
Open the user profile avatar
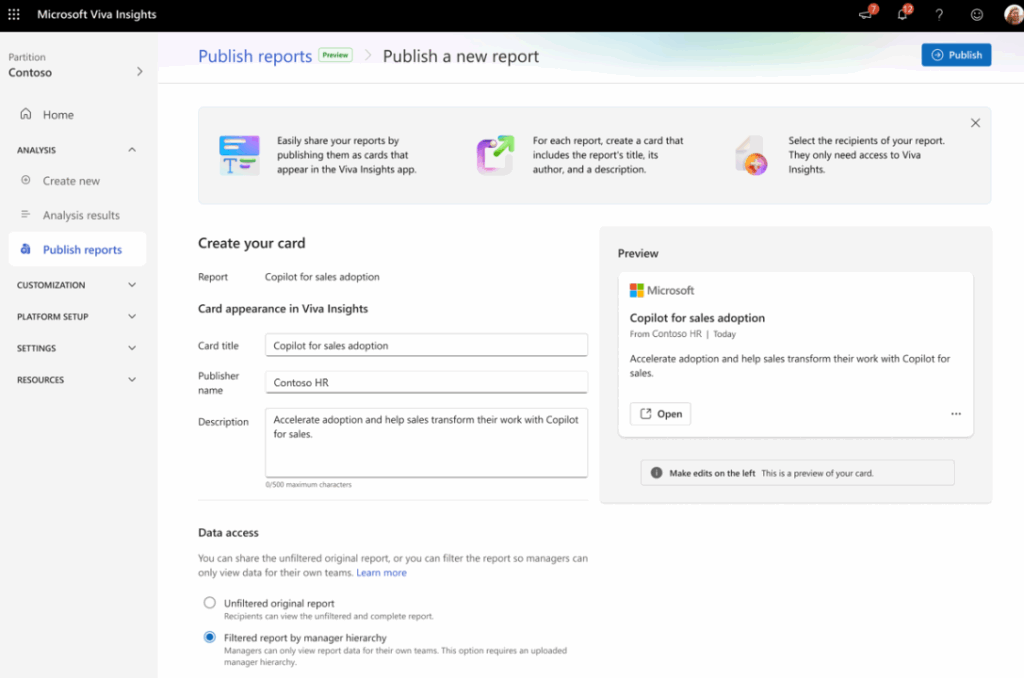coord(1013,14)
